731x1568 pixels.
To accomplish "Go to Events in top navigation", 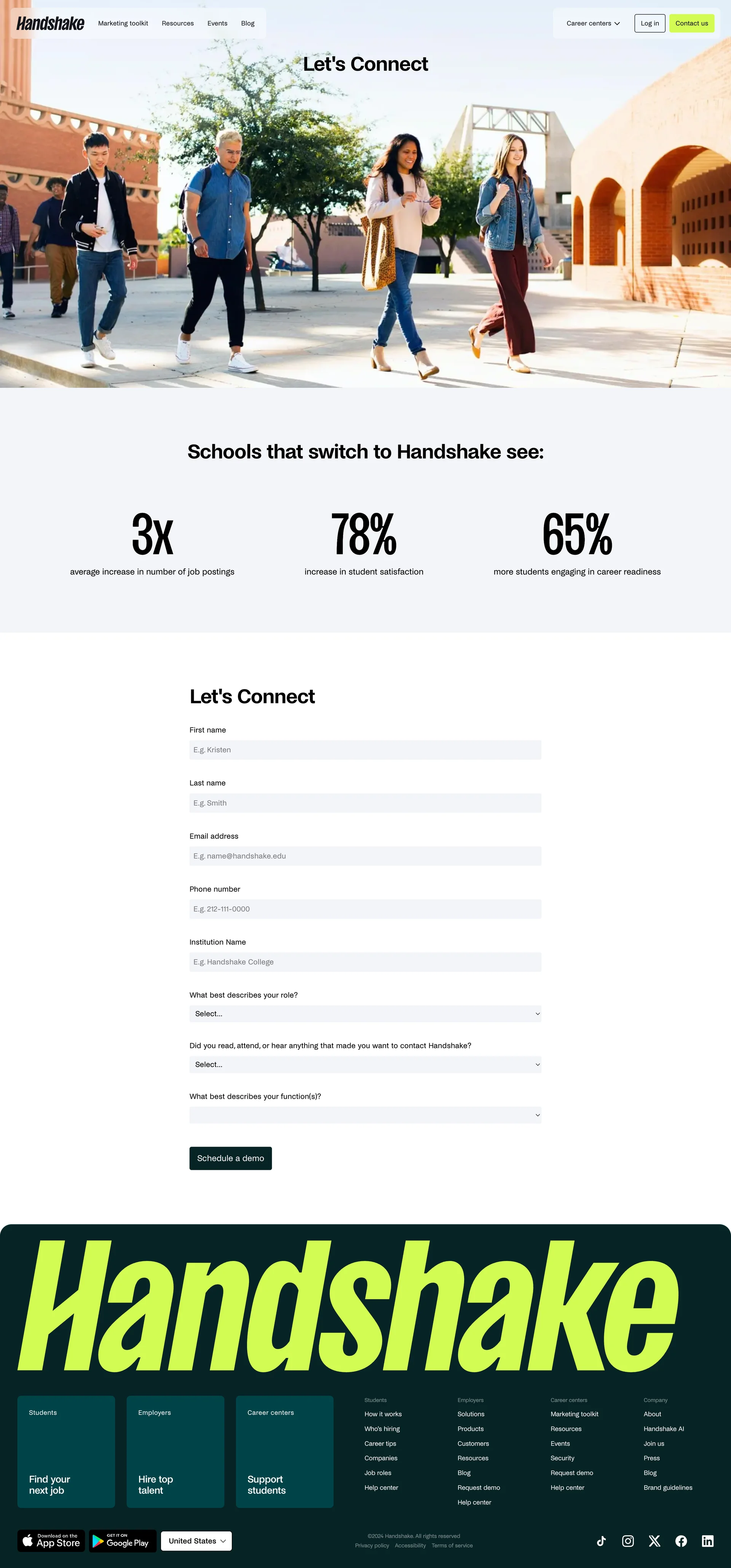I will click(x=217, y=23).
